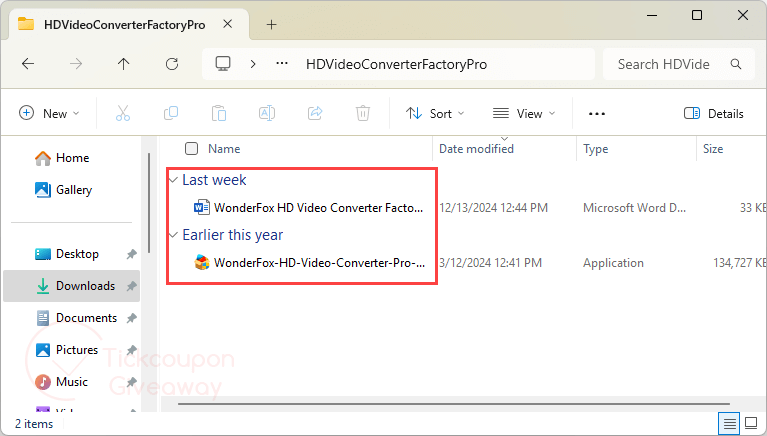
Task: Unpin Documents from quick access
Action: (x=132, y=318)
